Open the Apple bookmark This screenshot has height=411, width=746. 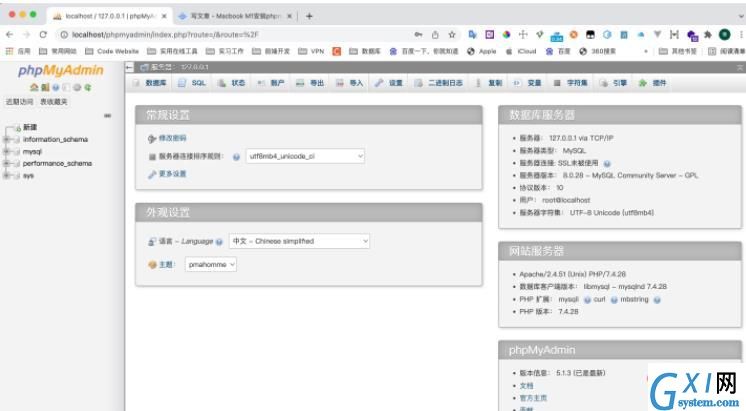click(x=482, y=51)
